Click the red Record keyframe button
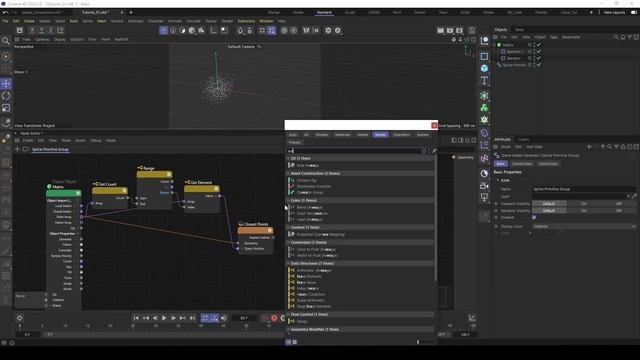This screenshot has width=640, height=360. coord(274,318)
